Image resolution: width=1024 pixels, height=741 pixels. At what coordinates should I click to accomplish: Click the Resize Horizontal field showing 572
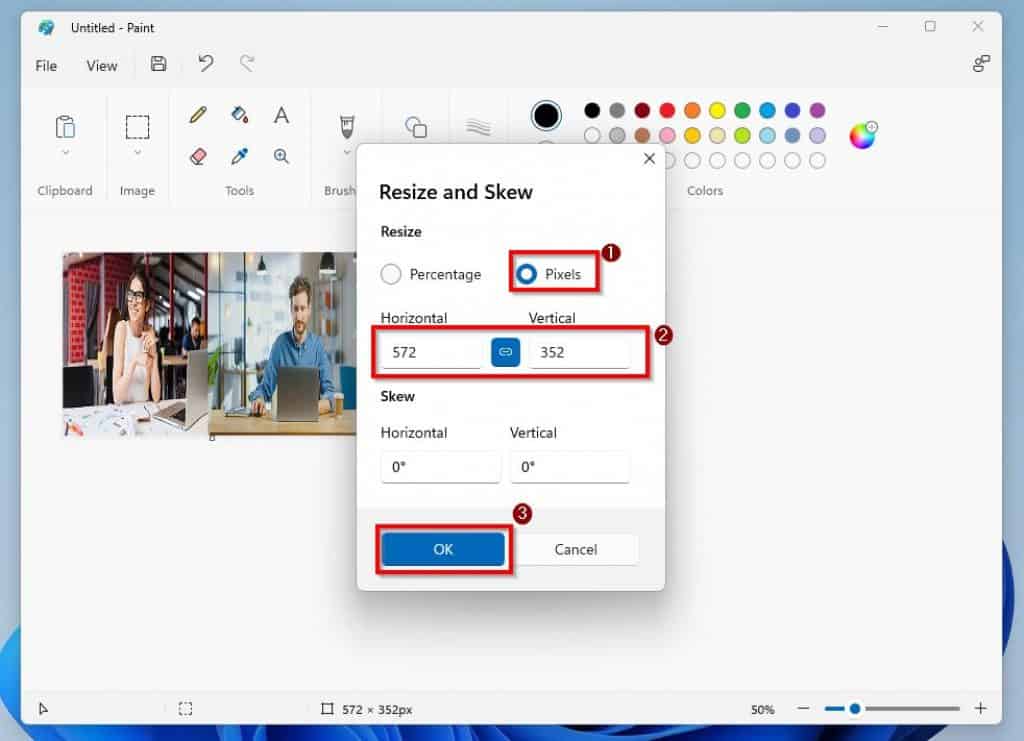432,353
